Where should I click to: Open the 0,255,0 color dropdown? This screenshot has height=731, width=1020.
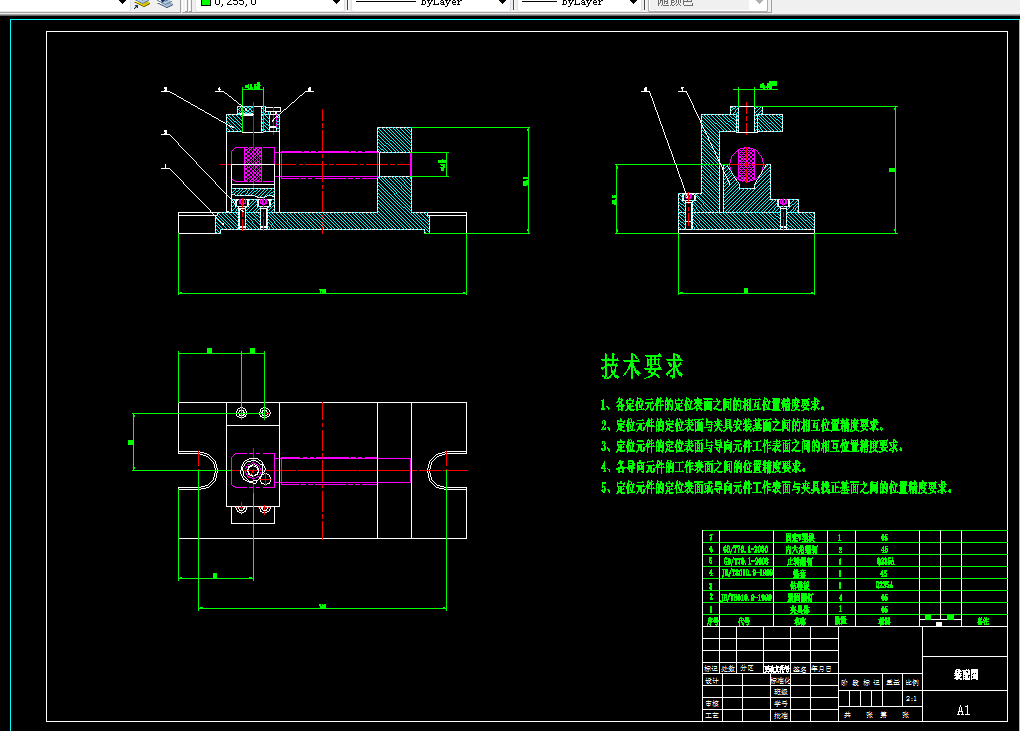pyautogui.click(x=269, y=3)
